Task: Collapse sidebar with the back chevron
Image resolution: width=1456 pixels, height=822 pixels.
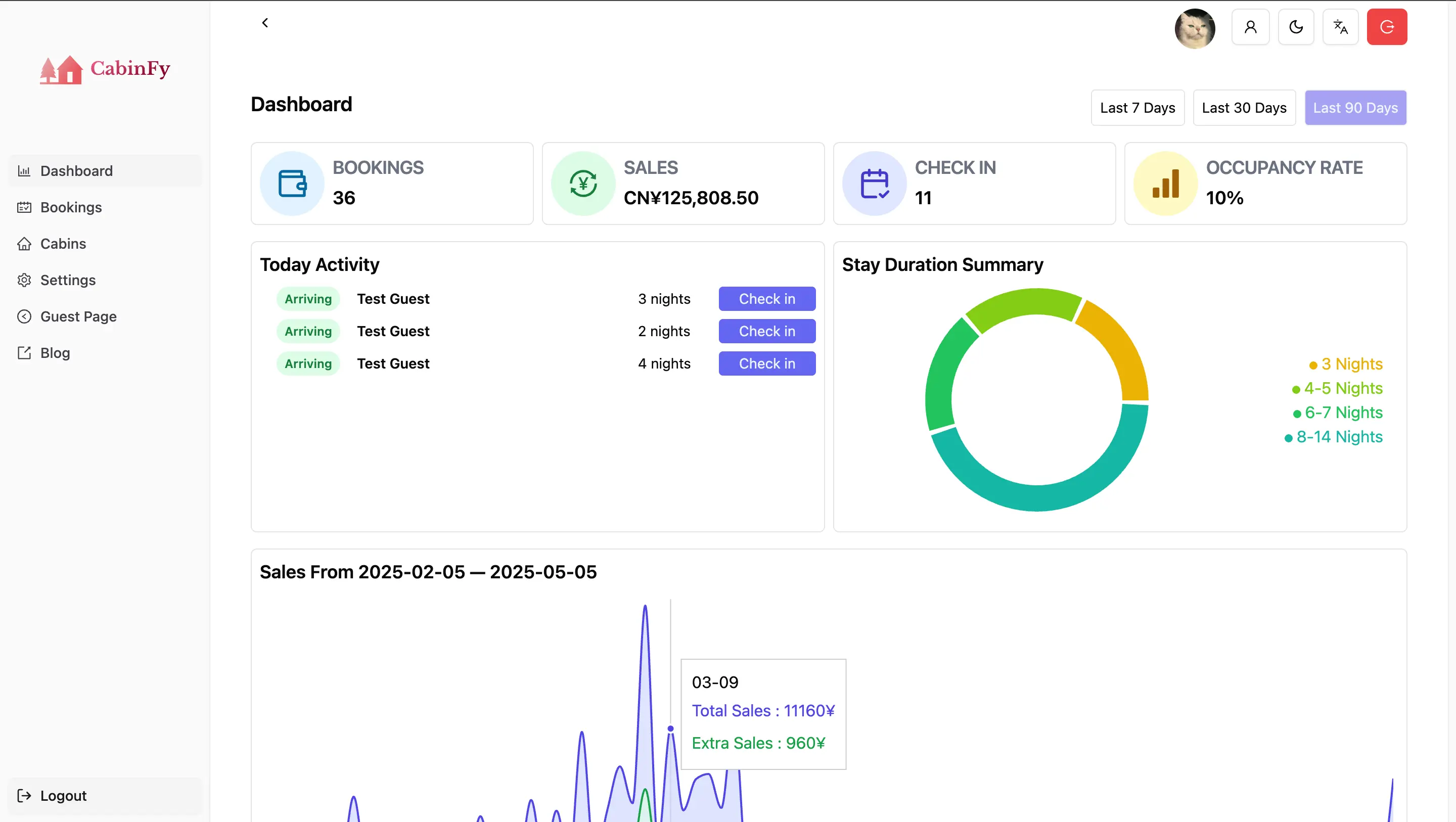Action: coord(264,23)
